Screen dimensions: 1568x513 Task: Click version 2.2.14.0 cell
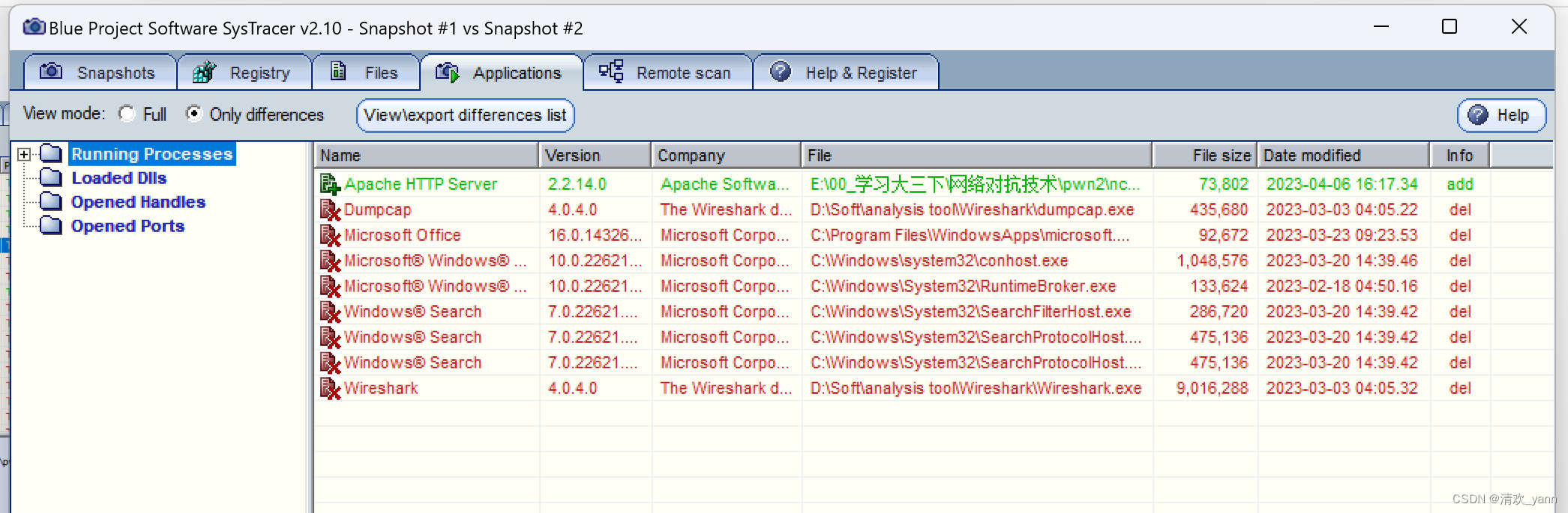click(x=577, y=184)
